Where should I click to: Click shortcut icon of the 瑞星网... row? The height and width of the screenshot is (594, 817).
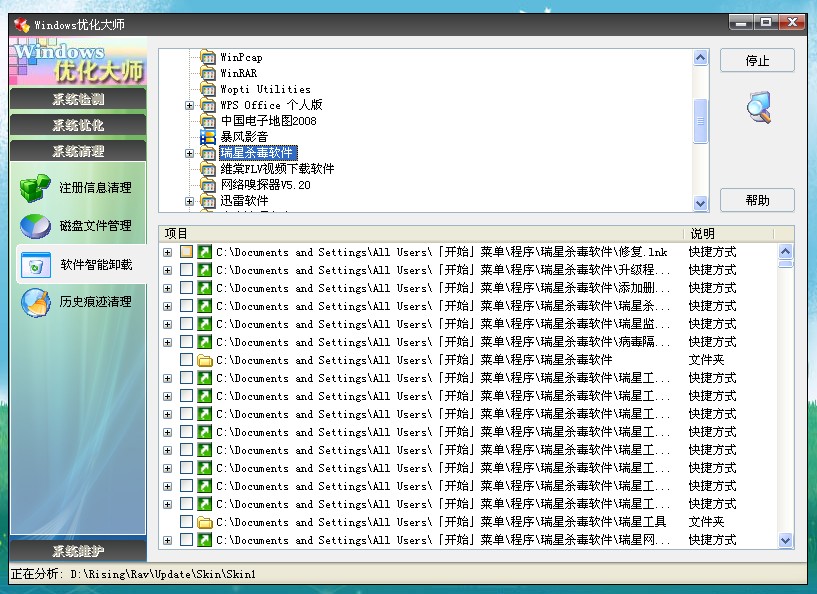[x=204, y=540]
